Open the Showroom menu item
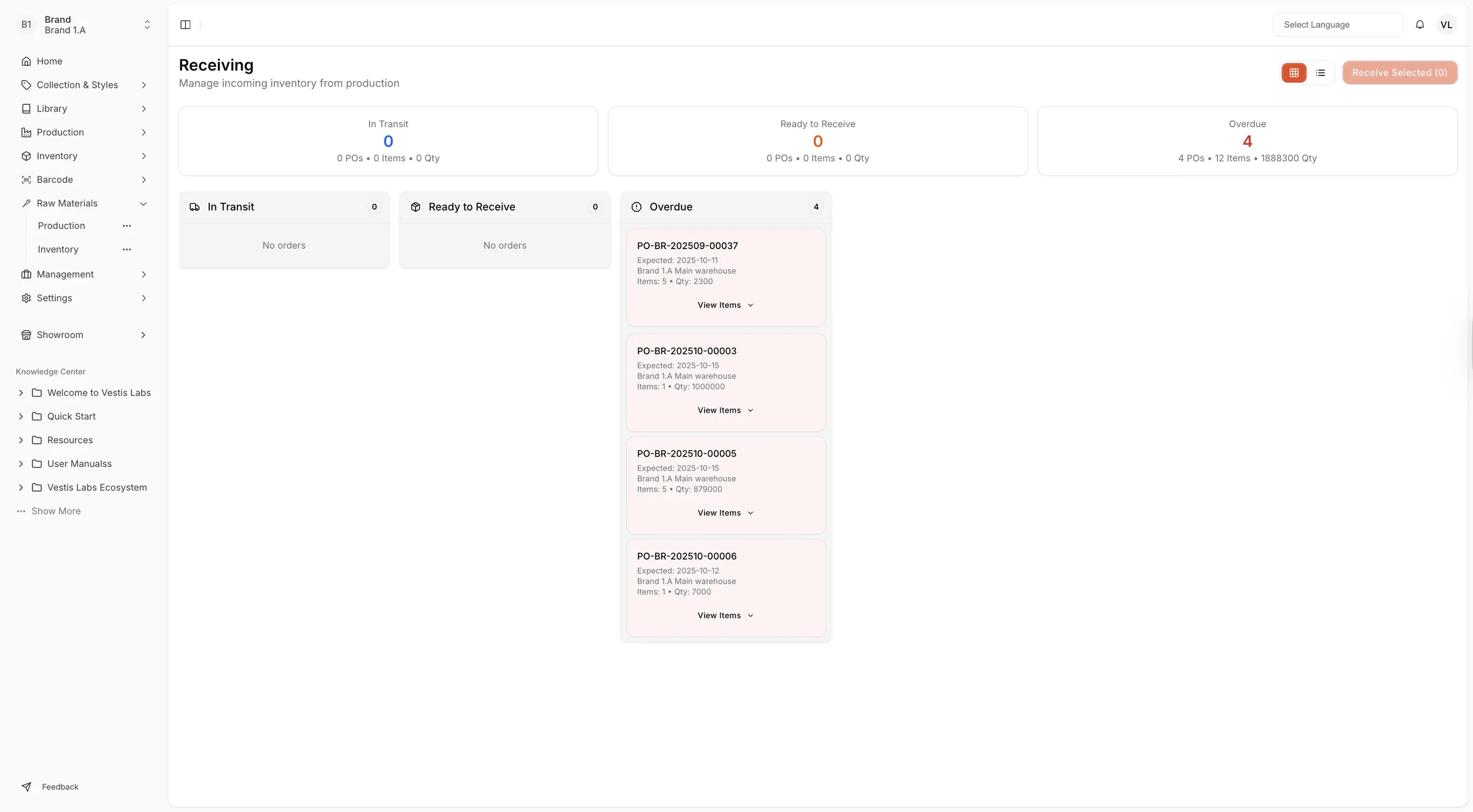The image size is (1473, 812). tap(85, 335)
